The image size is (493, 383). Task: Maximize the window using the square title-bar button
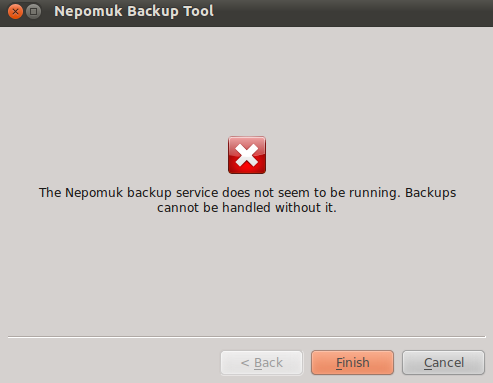(x=33, y=12)
